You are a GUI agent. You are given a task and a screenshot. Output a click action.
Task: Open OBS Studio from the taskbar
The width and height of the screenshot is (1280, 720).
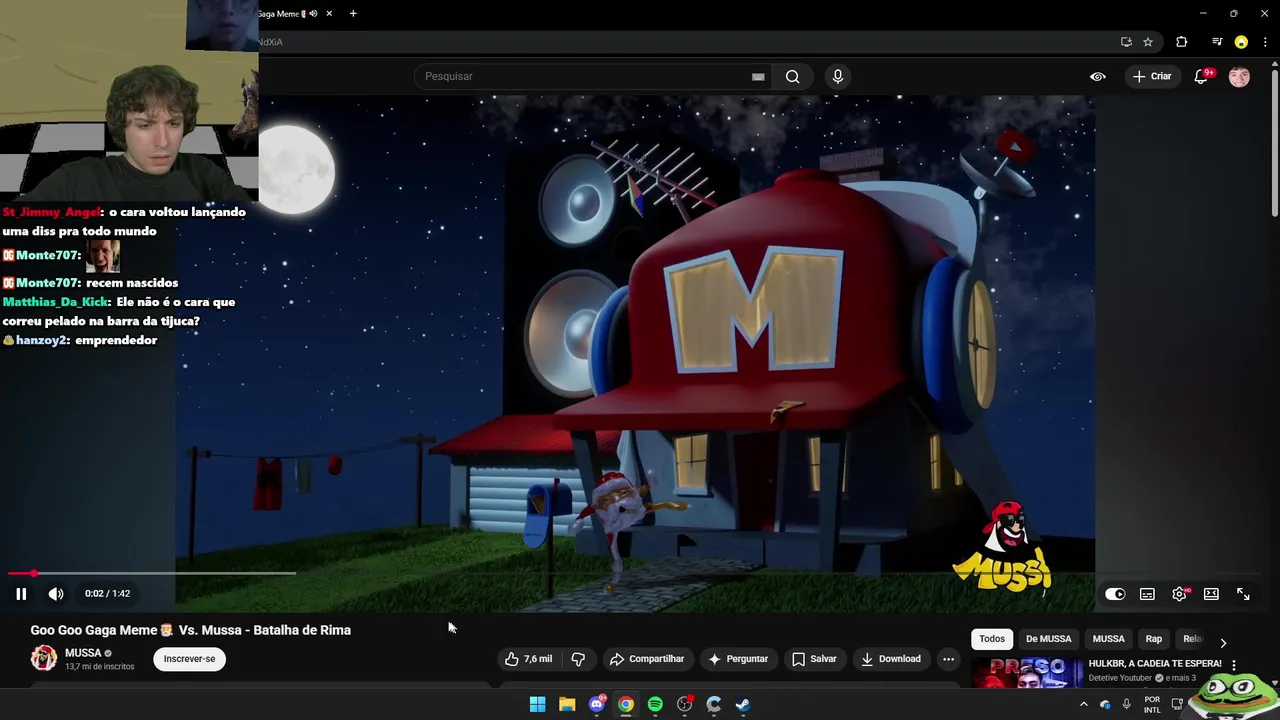(685, 704)
